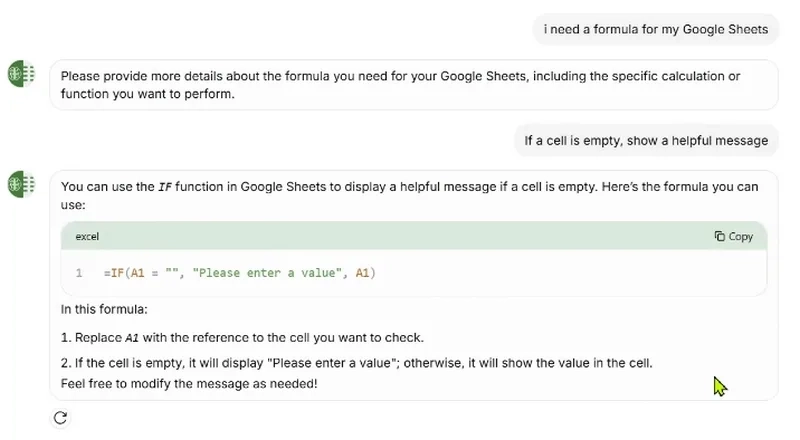Click the 'If a cell is empty' message bubble
The width and height of the screenshot is (800, 440).
pos(646,141)
